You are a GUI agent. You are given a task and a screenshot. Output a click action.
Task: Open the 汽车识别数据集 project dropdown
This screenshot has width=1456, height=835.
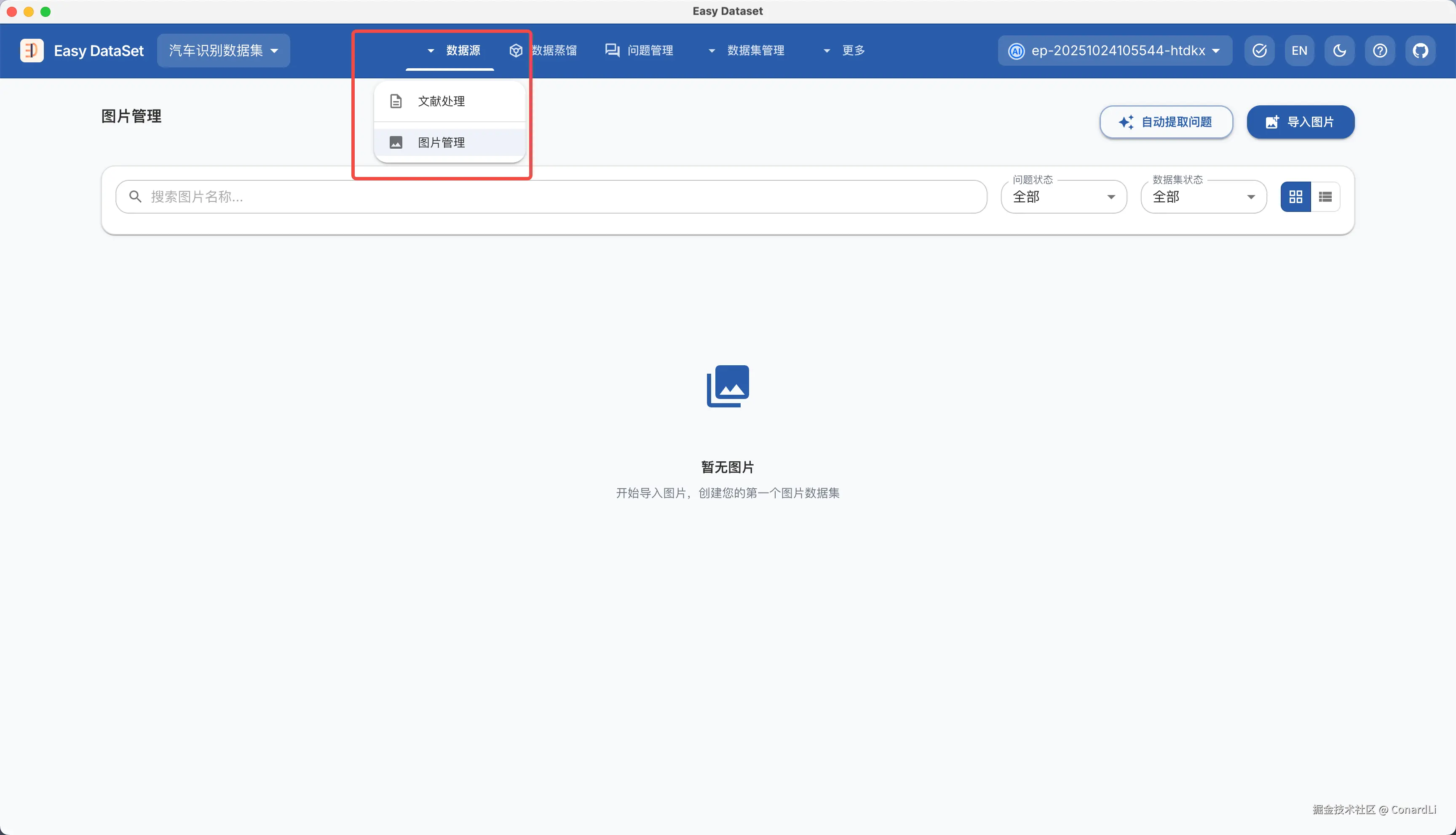tap(223, 51)
